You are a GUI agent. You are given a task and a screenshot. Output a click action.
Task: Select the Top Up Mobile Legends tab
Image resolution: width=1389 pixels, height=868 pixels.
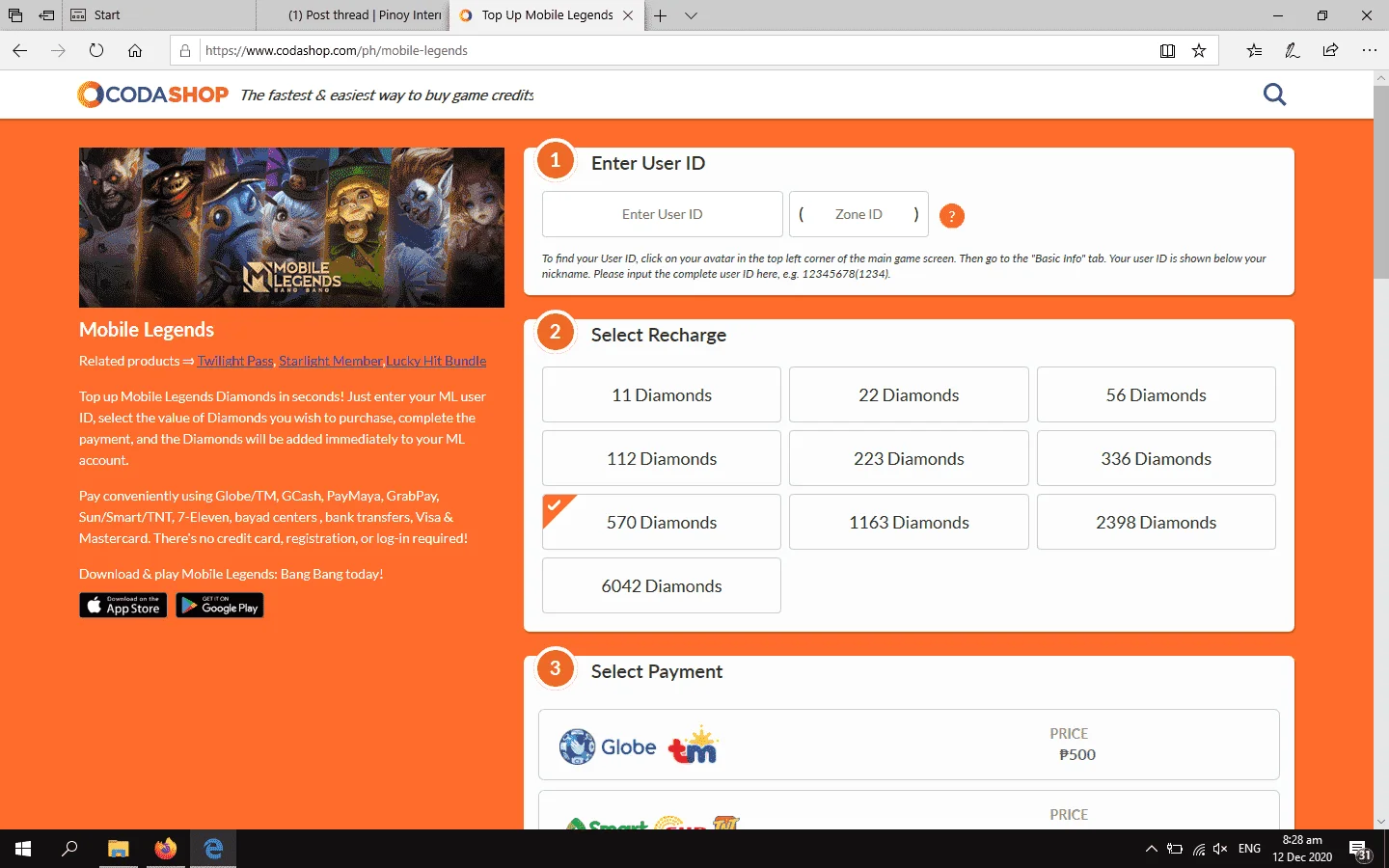(x=546, y=15)
